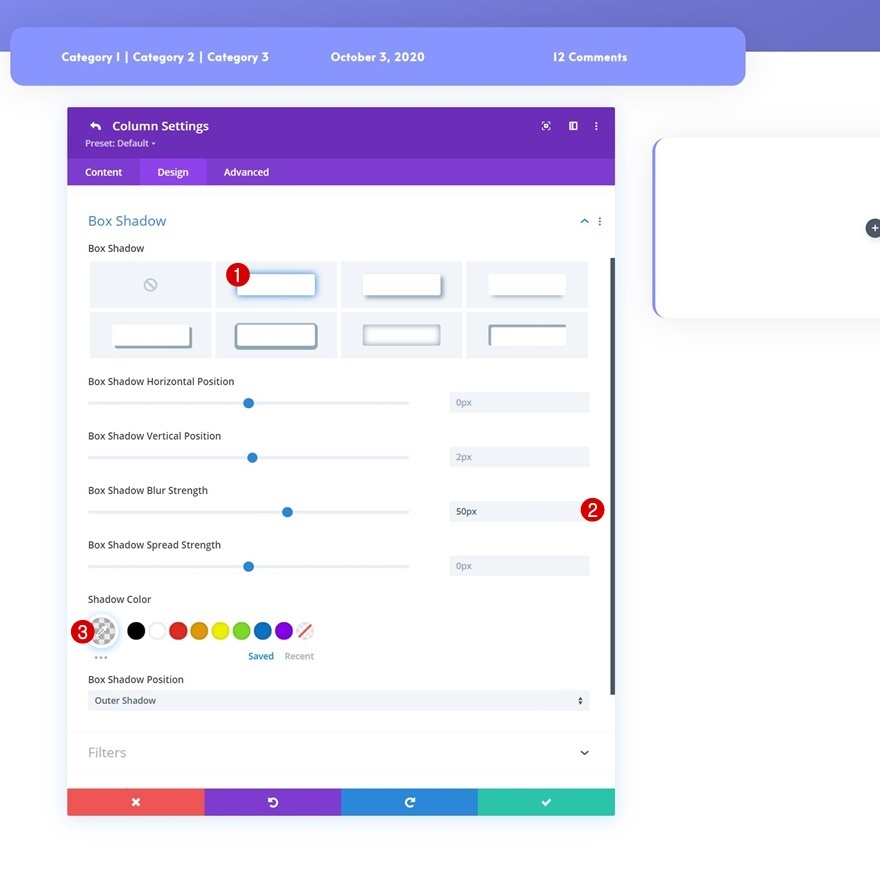Click Box Shadow Horizontal Position slider handle
The image size is (880, 873).
pos(249,403)
